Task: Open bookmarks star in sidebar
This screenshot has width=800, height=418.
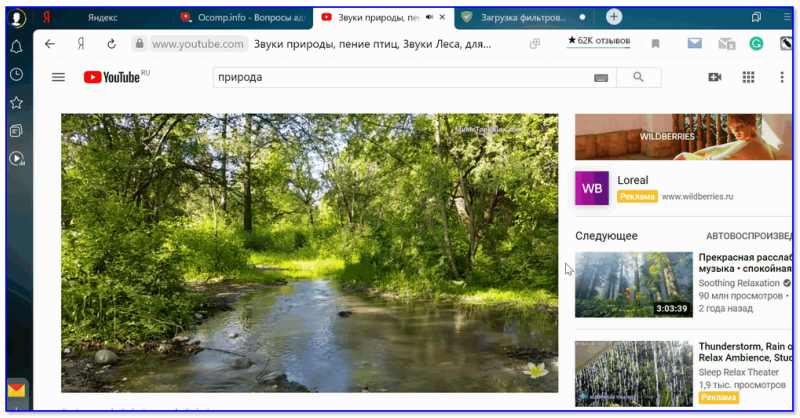Action: click(x=16, y=103)
